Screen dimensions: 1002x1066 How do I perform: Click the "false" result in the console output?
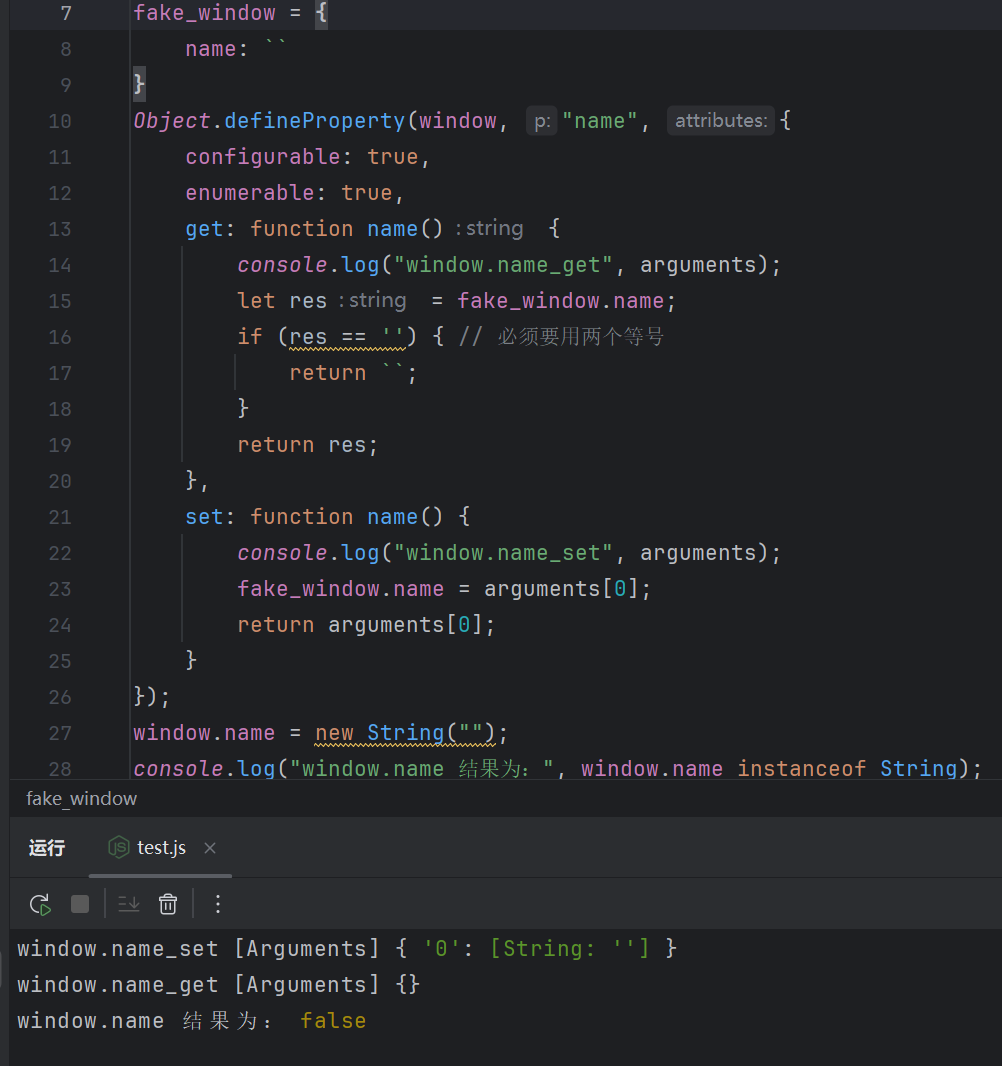pyautogui.click(x=333, y=1021)
